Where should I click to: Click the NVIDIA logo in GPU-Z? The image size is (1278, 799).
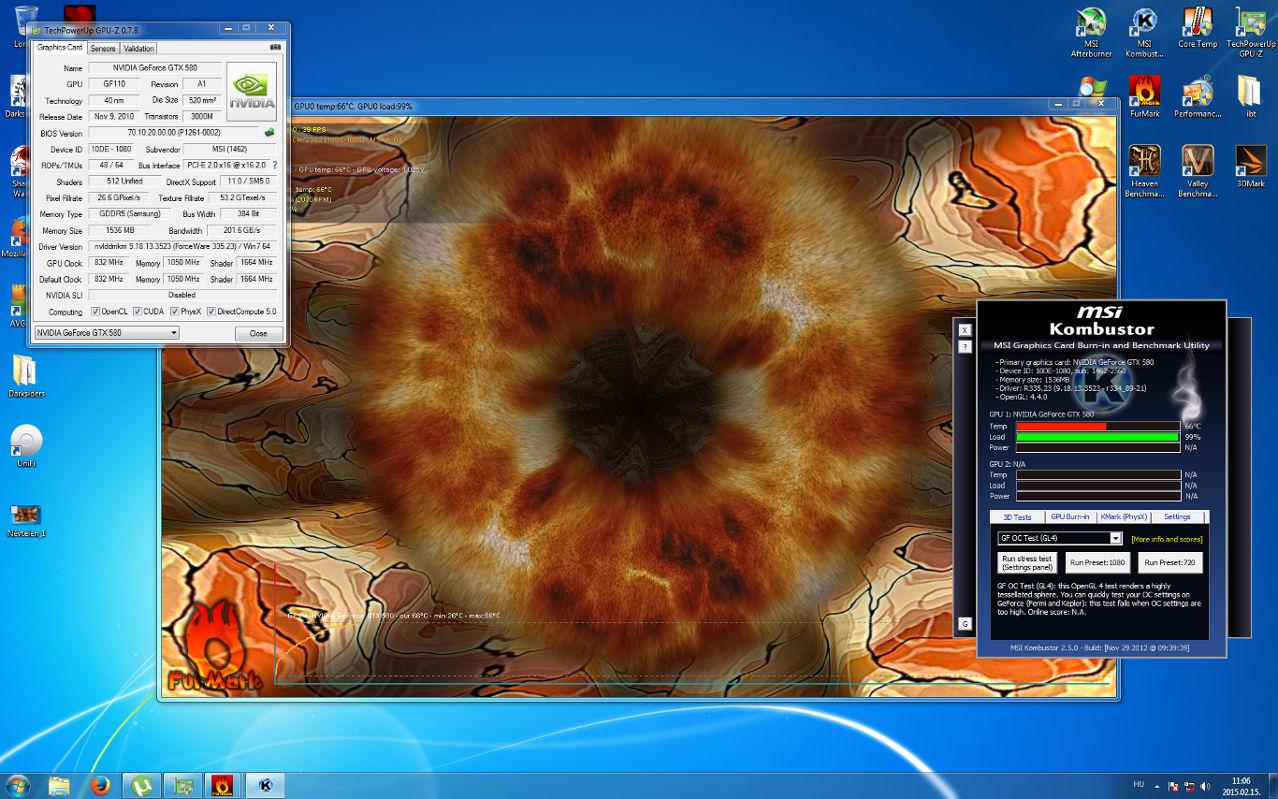(x=252, y=92)
